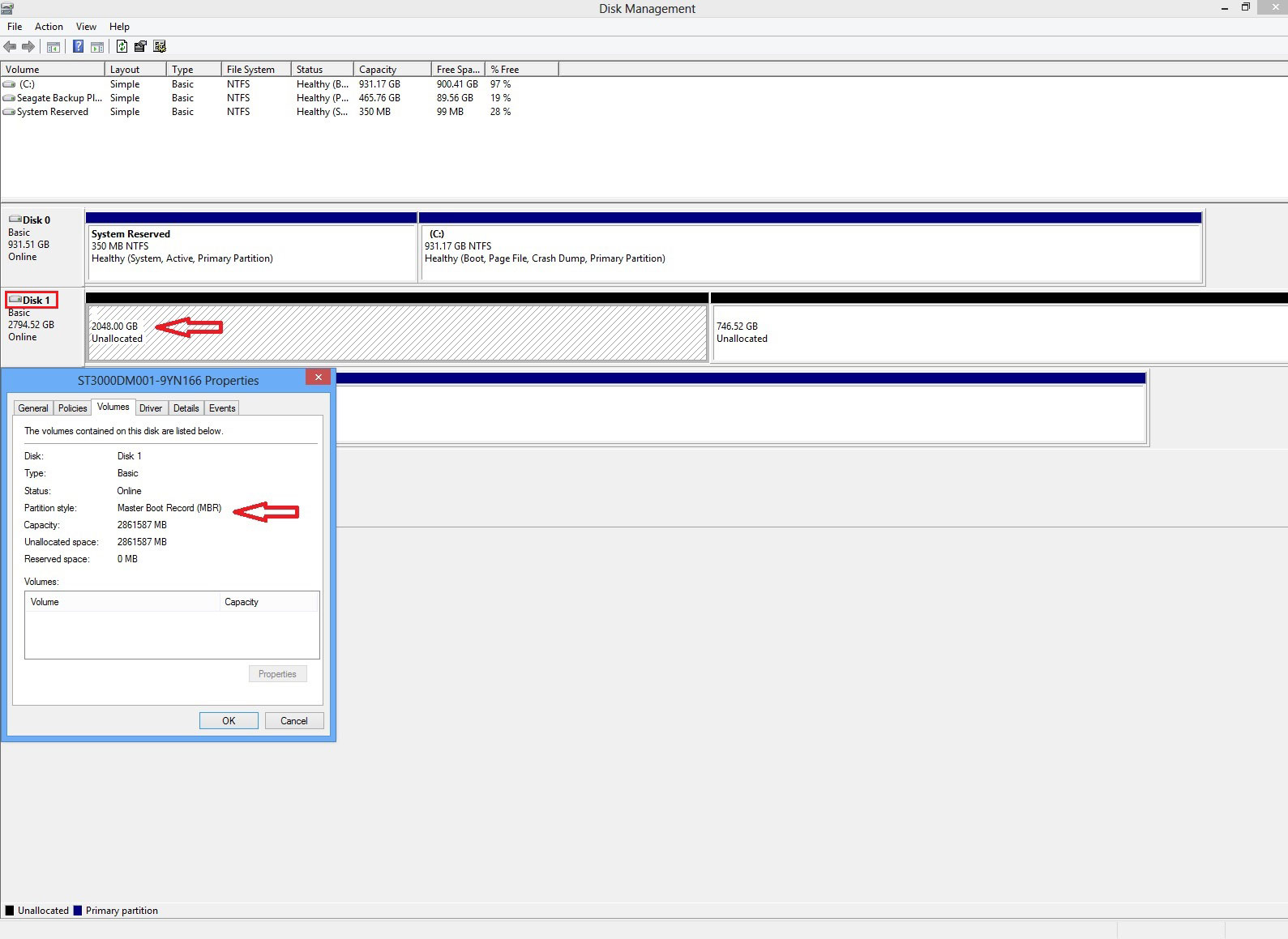The image size is (1288, 939).
Task: Sort by the Status column header
Action: tap(323, 70)
